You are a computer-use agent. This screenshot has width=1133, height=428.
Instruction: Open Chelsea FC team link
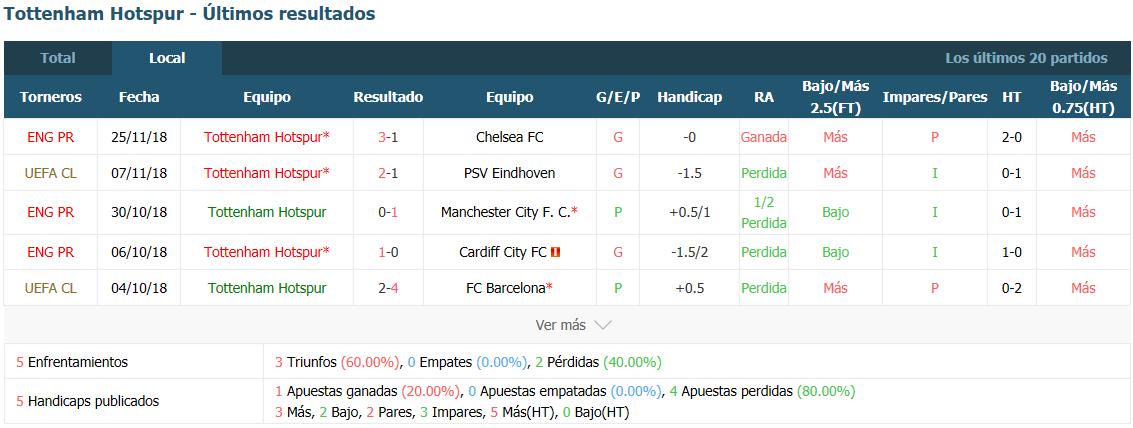coord(509,137)
